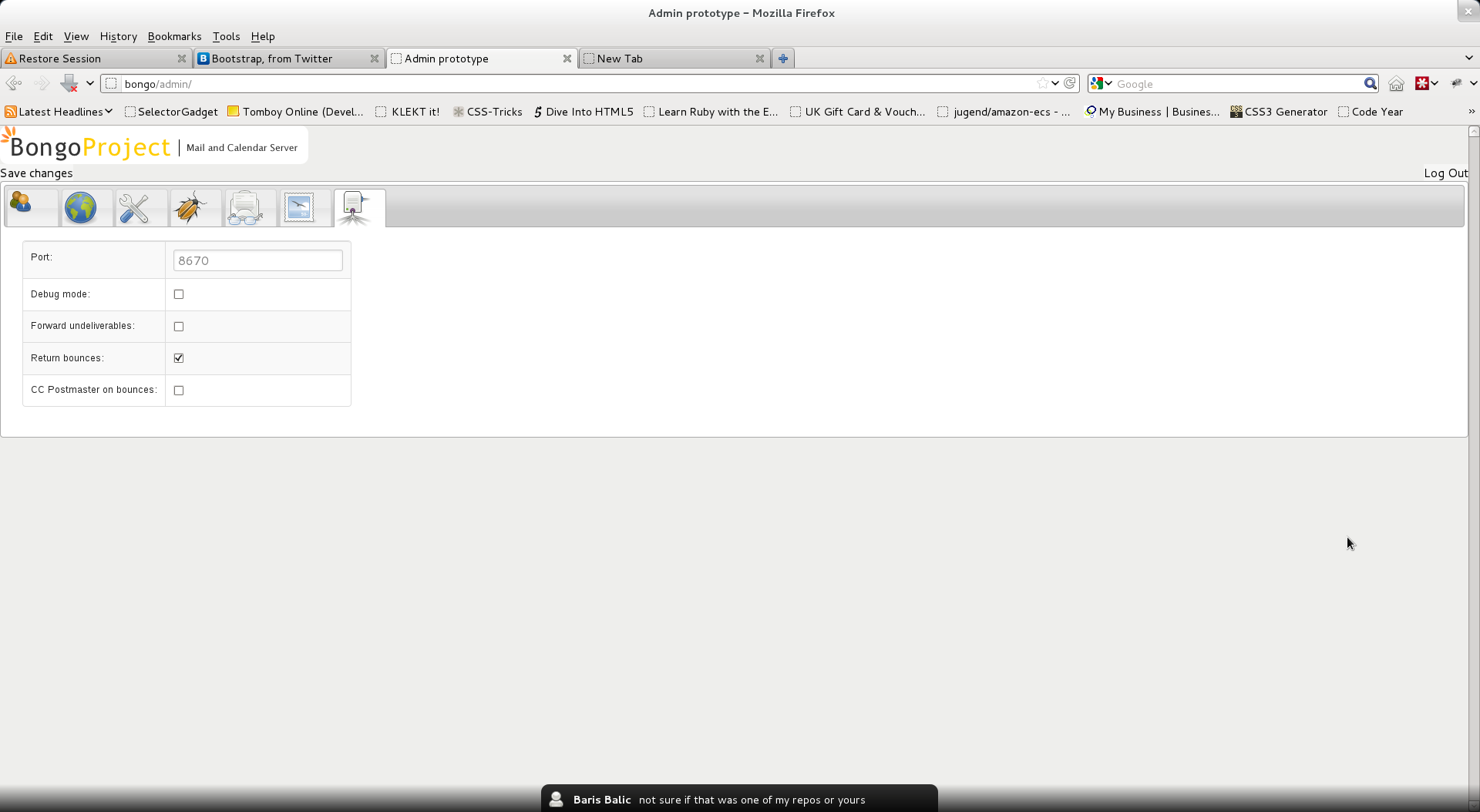Viewport: 1480px width, 812px height.
Task: Switch to the New Tab tab
Action: (674, 59)
